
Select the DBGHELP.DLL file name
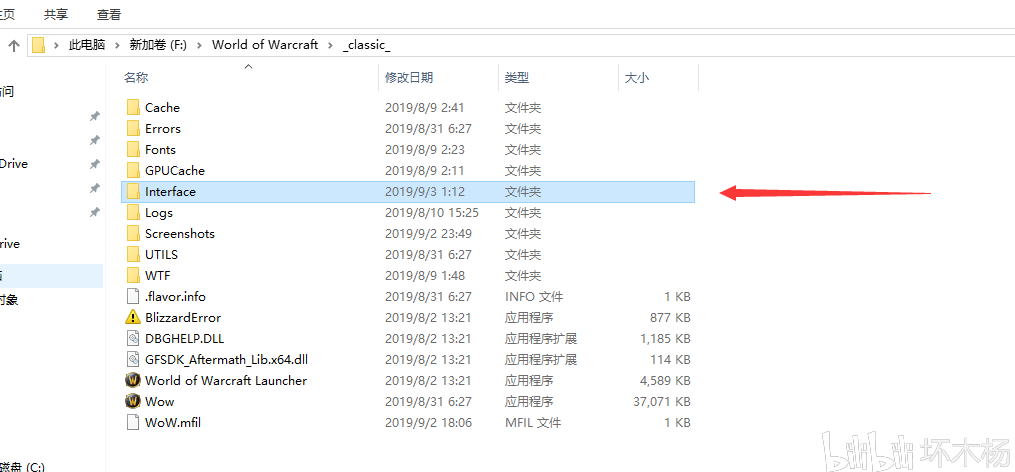tap(184, 339)
